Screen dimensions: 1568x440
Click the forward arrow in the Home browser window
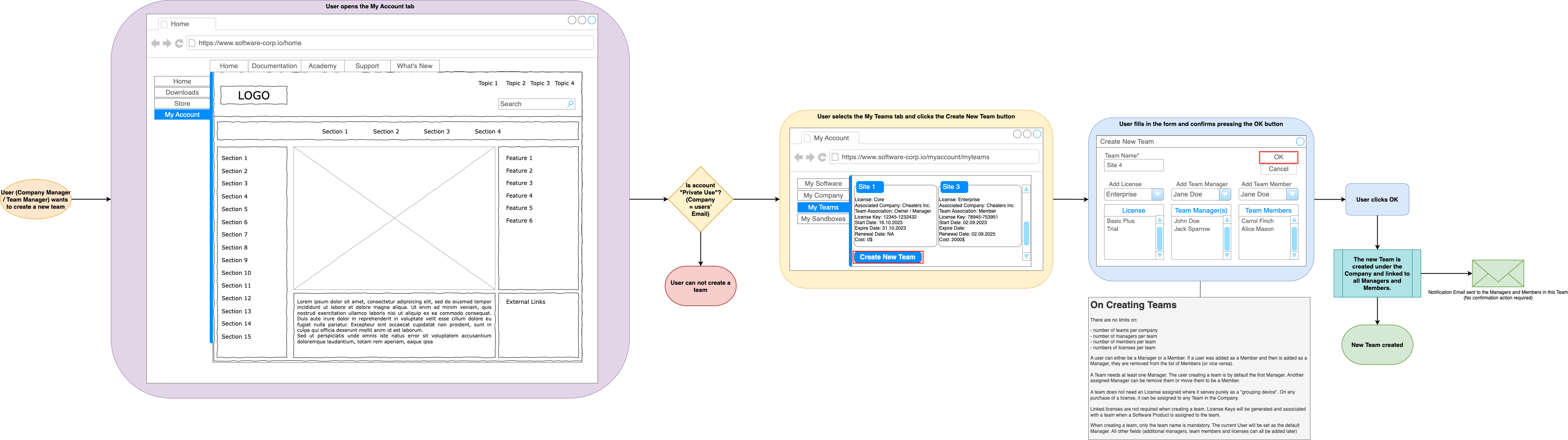(167, 43)
